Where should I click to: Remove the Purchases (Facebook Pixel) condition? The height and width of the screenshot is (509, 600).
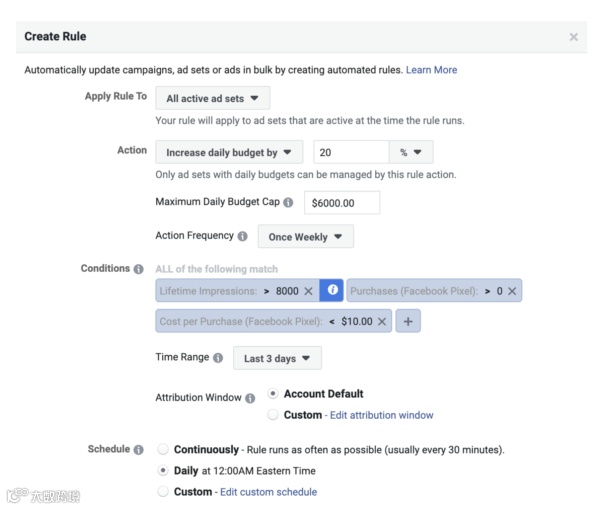click(x=512, y=291)
